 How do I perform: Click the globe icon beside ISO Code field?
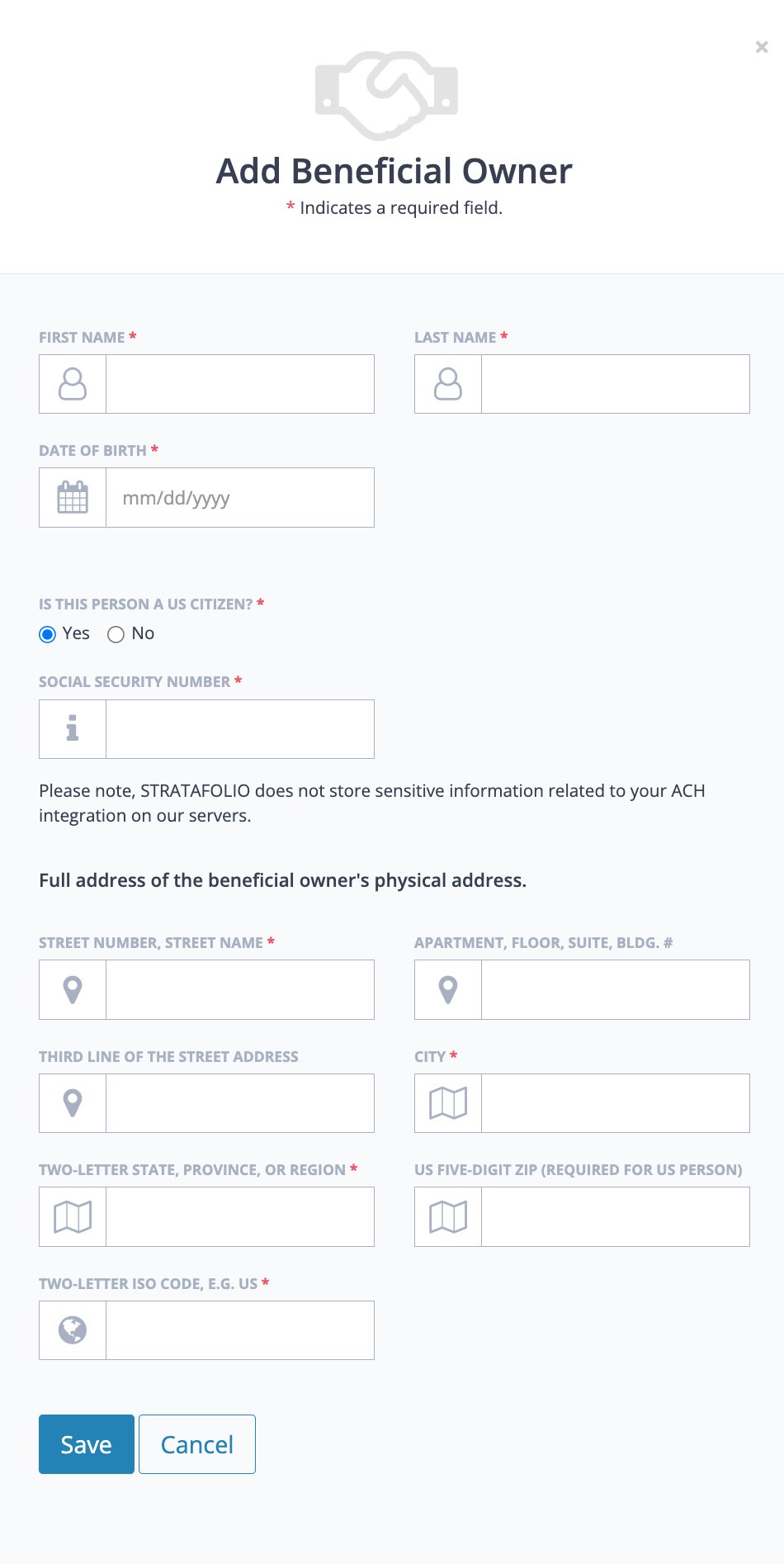[73, 1329]
